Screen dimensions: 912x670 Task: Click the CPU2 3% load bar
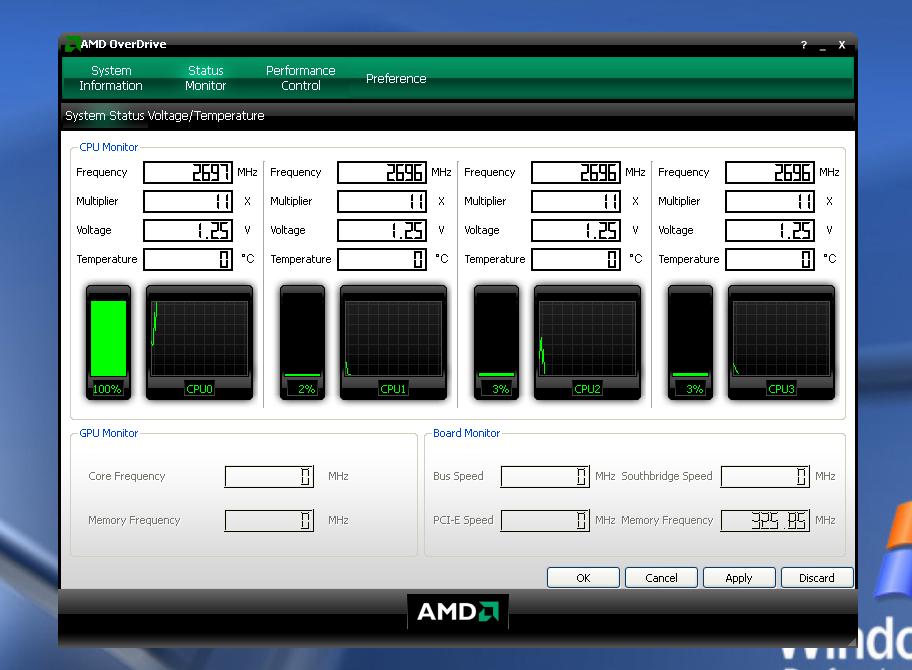tap(496, 342)
